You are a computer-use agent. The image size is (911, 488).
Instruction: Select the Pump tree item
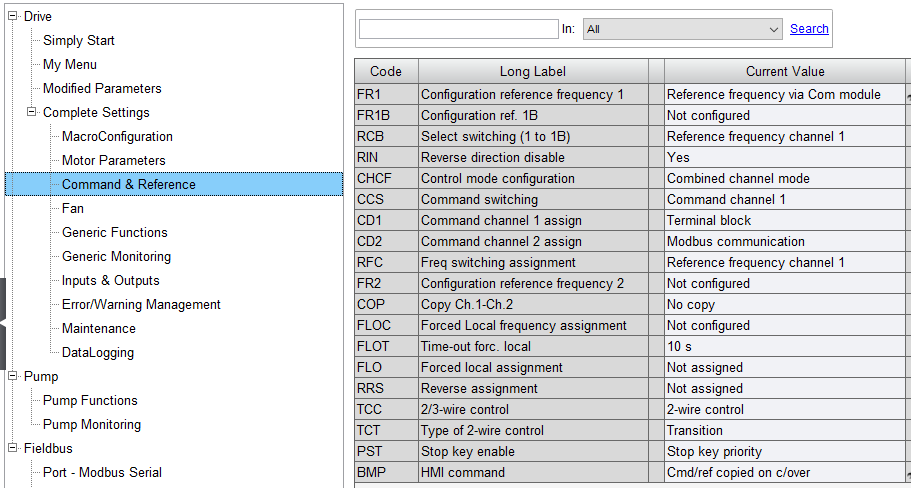41,376
